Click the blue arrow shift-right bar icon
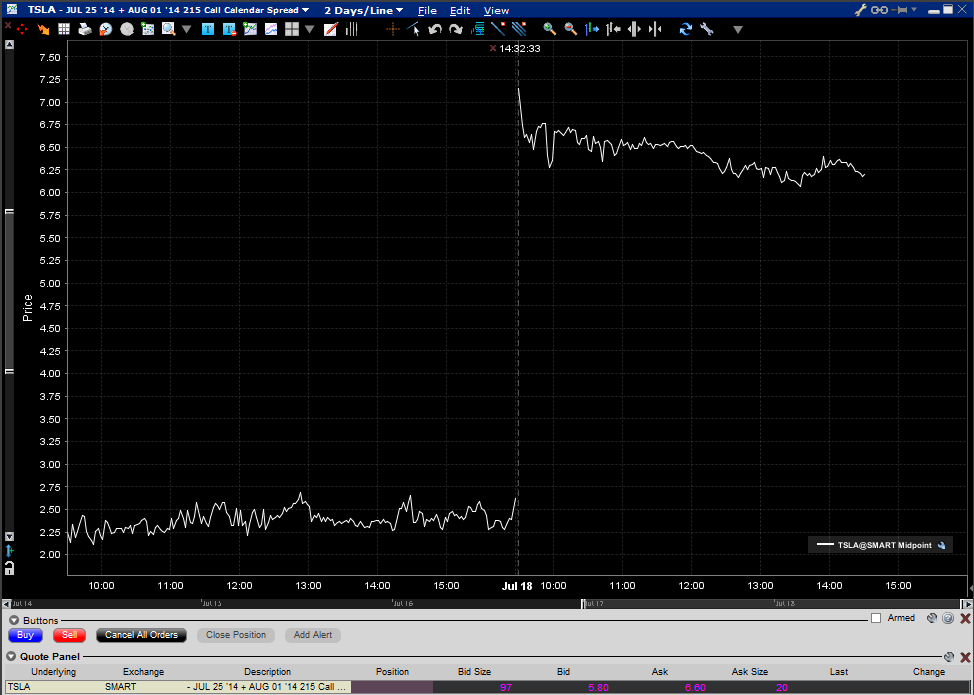The image size is (974, 695). point(592,29)
